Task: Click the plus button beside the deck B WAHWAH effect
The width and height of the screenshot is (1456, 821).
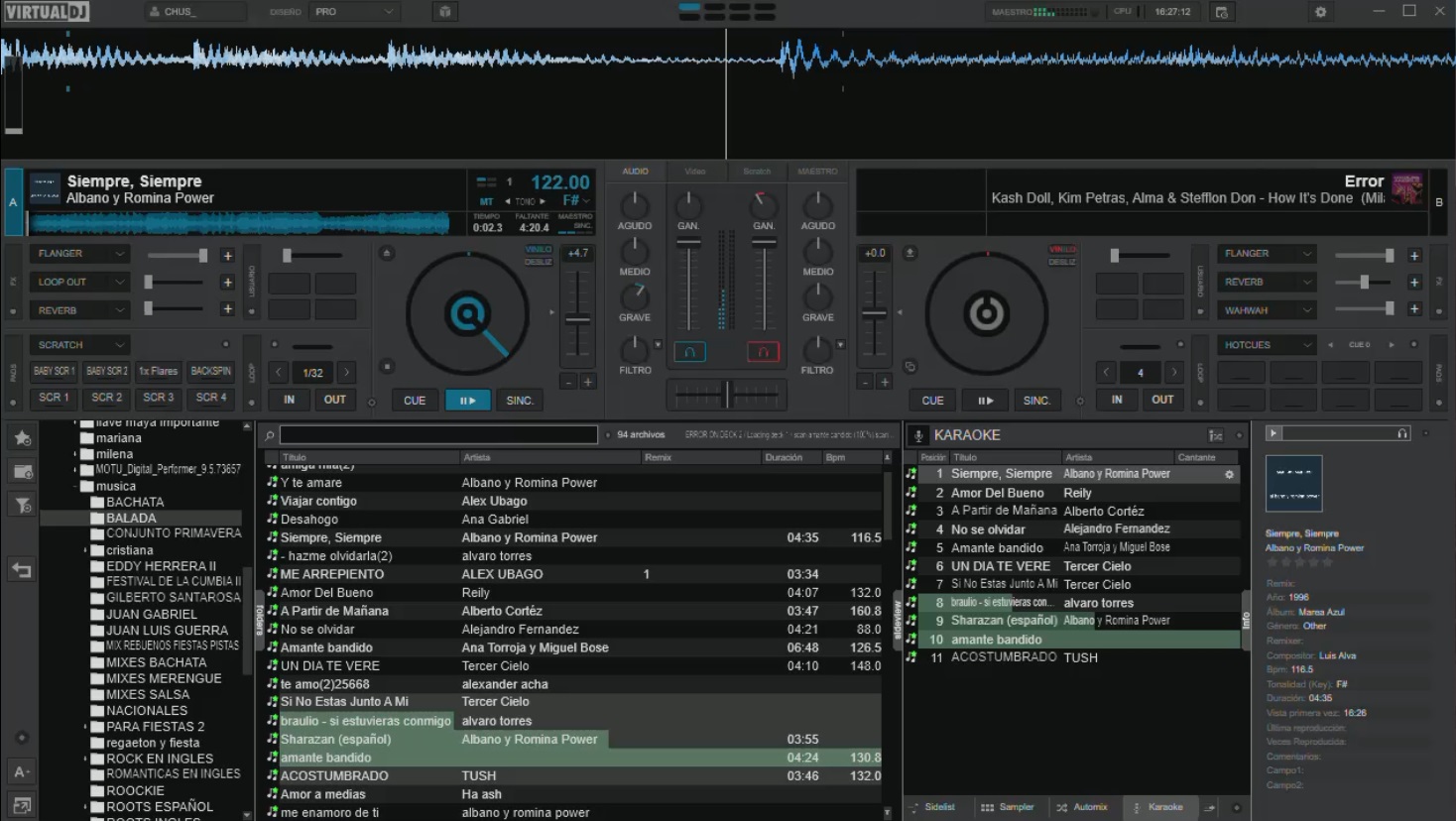Action: (1414, 309)
